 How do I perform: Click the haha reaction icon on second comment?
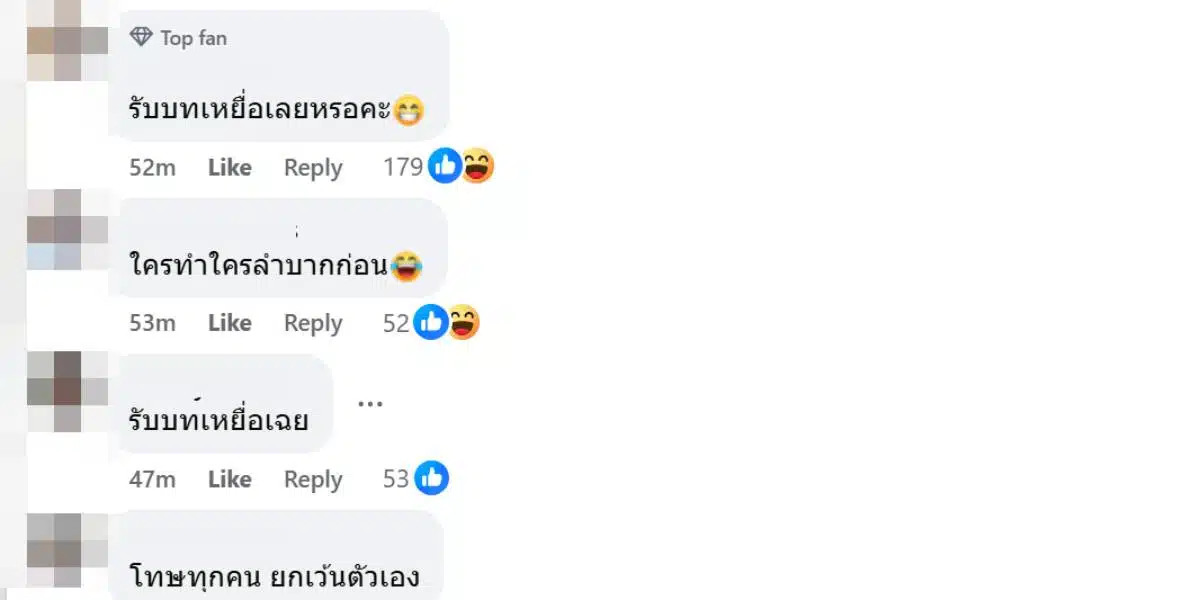pyautogui.click(x=463, y=322)
